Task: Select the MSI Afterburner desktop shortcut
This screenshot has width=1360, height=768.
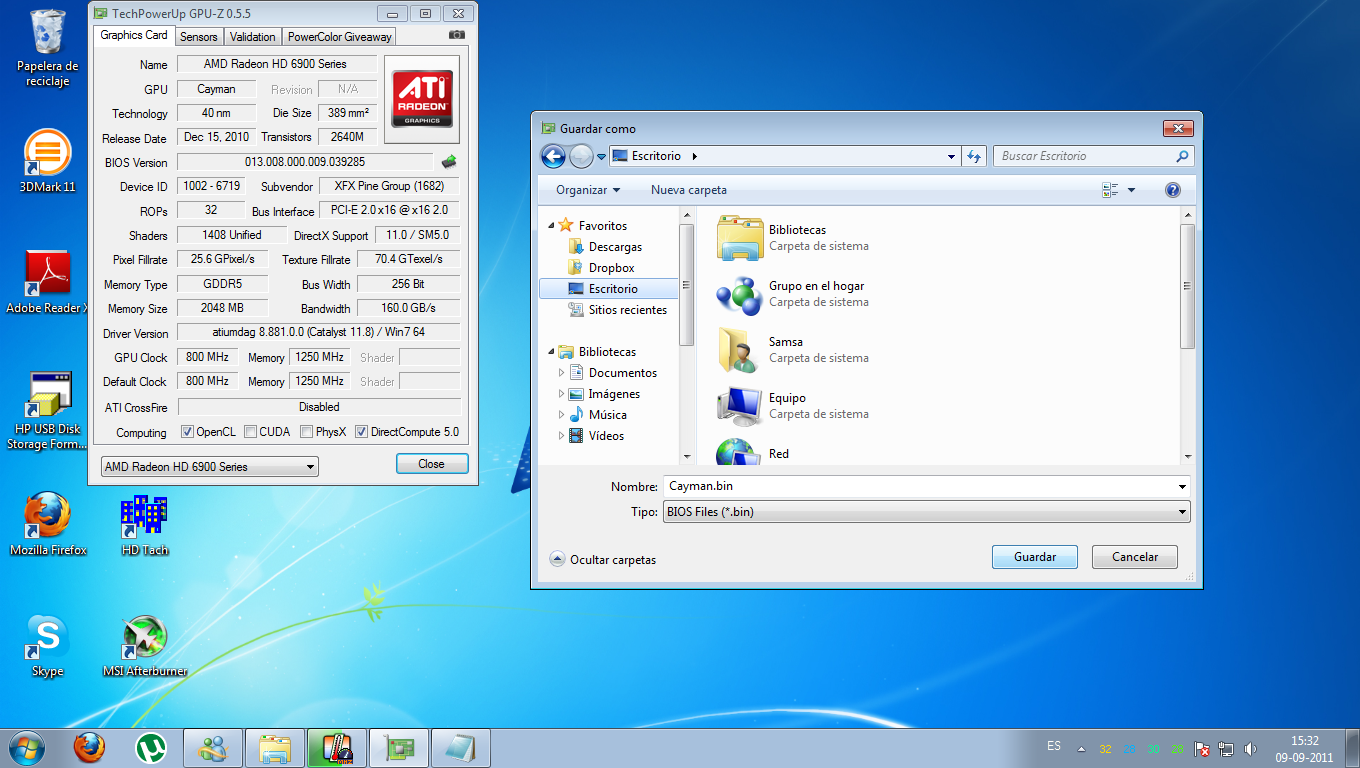Action: 144,646
